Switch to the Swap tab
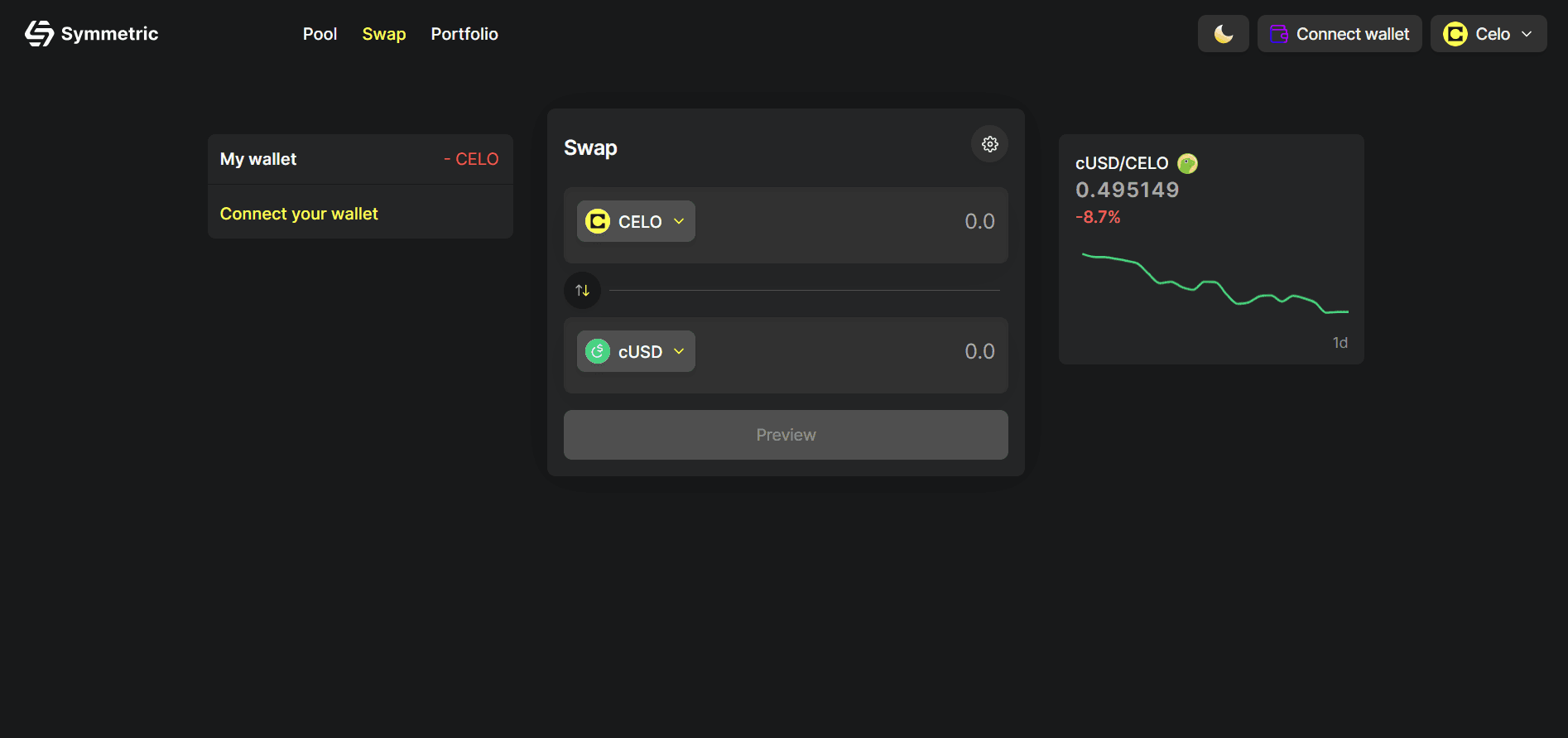1568x738 pixels. pyautogui.click(x=384, y=34)
